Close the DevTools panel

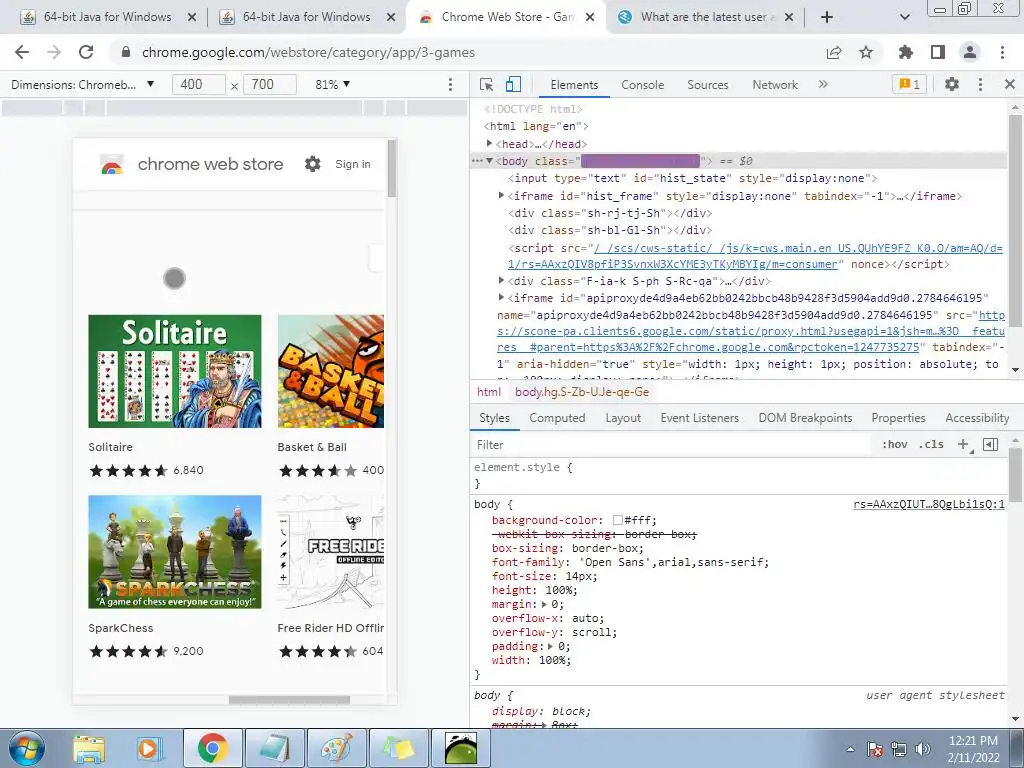tap(1010, 84)
